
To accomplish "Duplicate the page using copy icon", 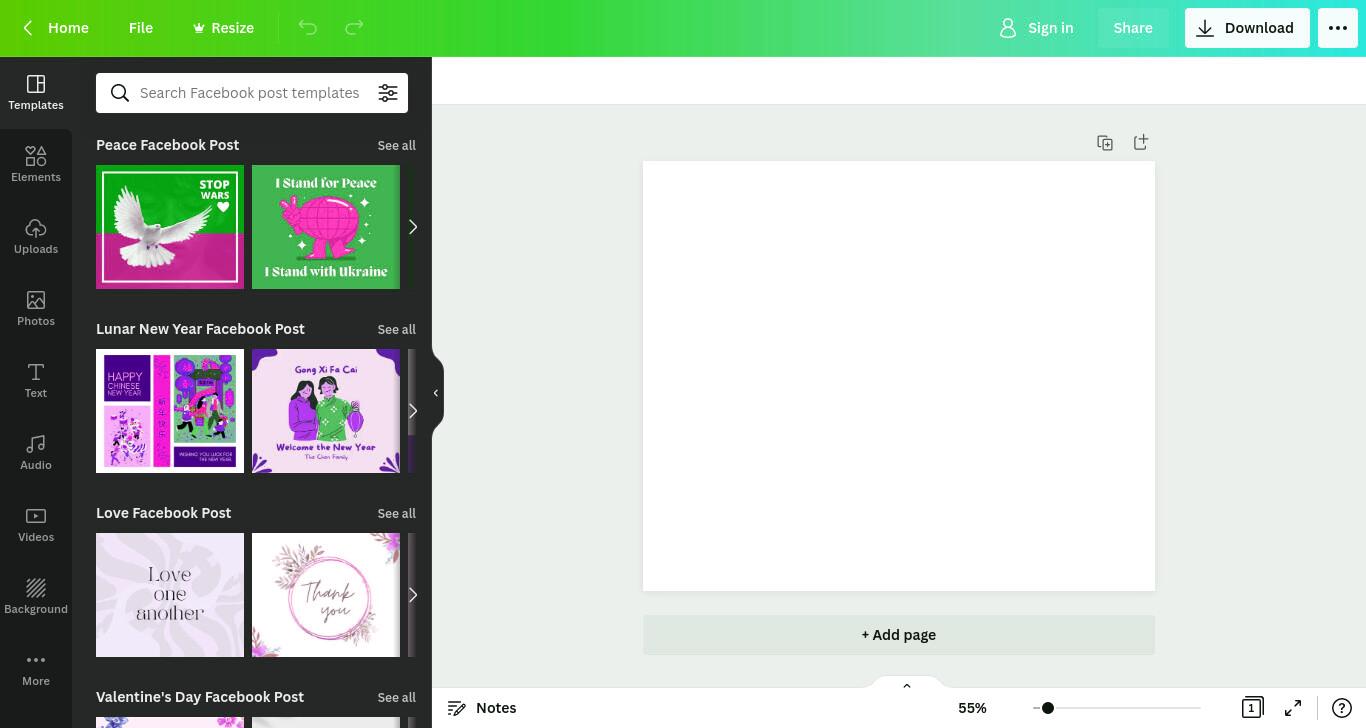I will (x=1105, y=143).
